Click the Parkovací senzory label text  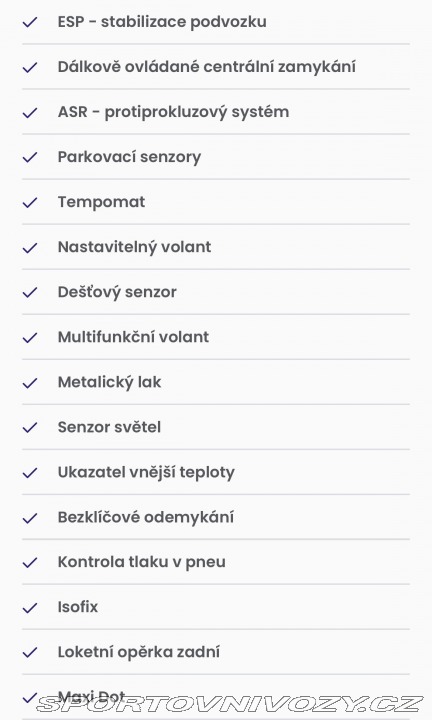coord(129,157)
